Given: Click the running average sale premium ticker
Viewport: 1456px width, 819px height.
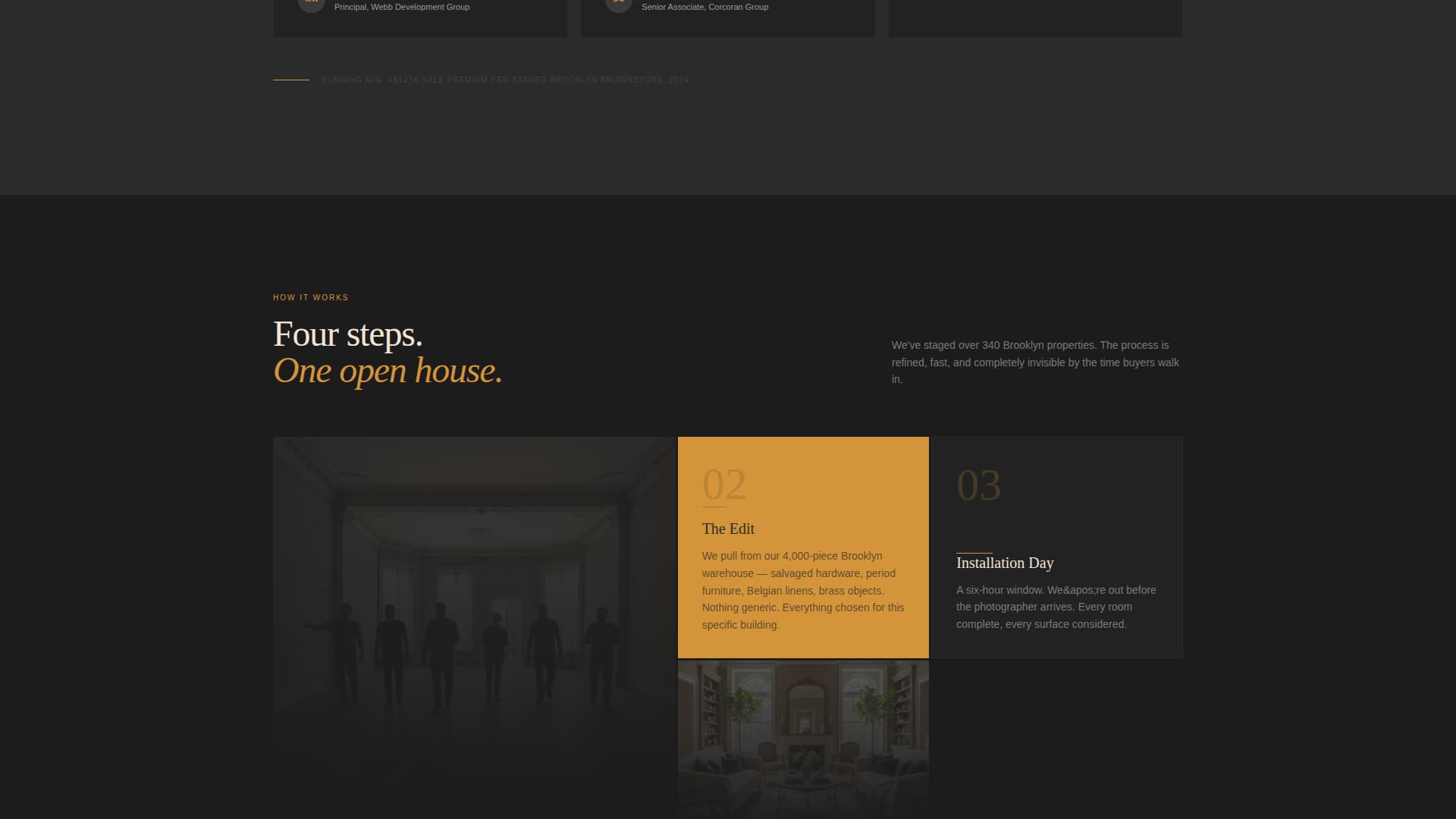Looking at the screenshot, I should pos(504,79).
